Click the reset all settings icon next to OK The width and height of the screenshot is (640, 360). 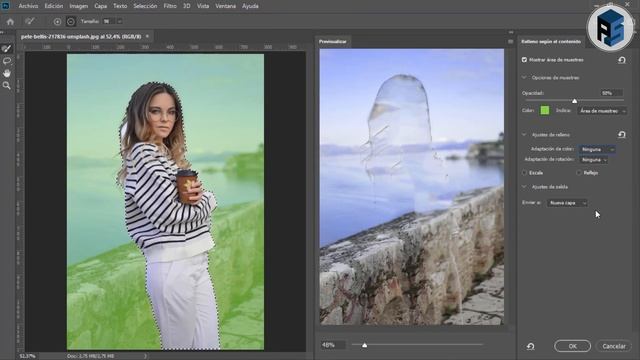pos(531,346)
